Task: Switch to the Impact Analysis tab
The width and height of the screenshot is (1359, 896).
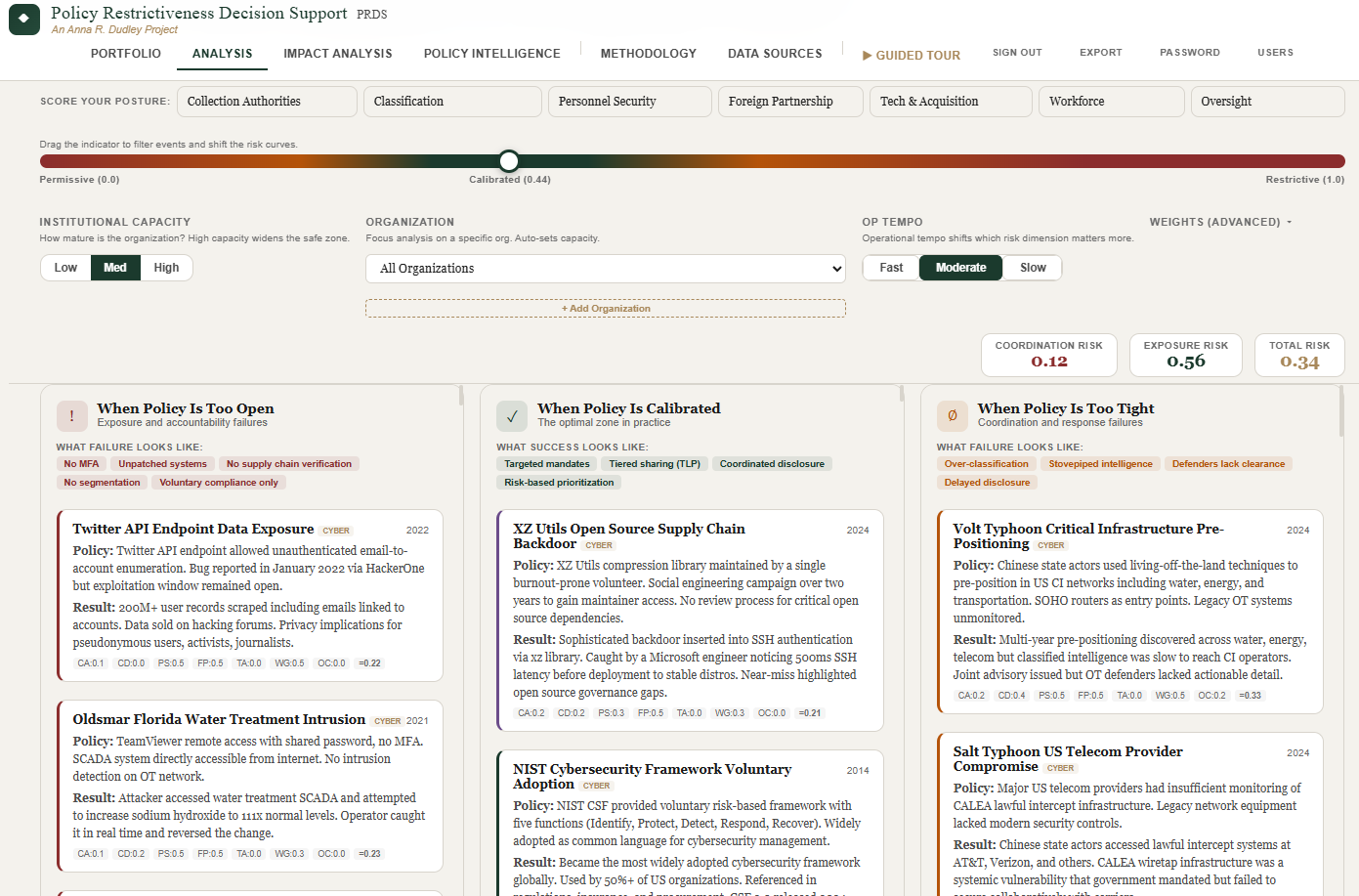Action: [x=338, y=54]
